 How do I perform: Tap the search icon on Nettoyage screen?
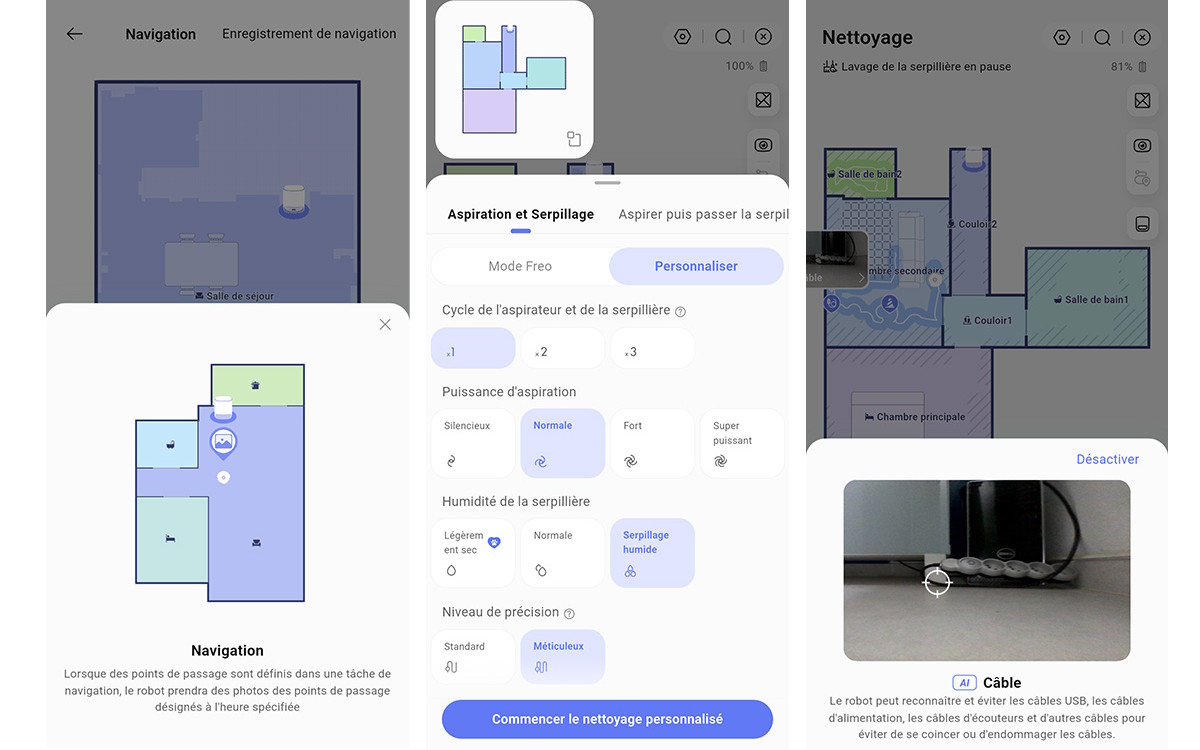[1102, 38]
